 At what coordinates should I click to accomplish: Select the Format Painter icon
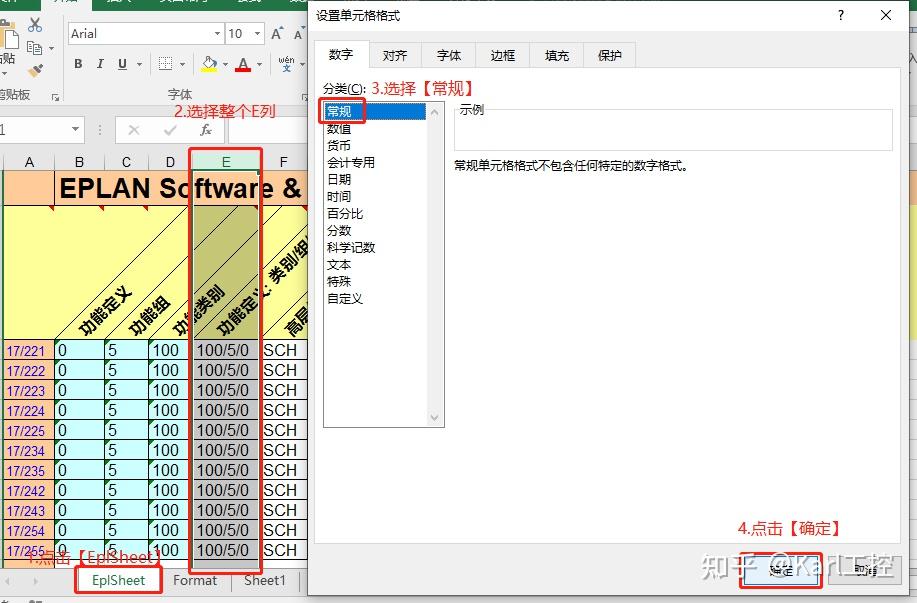tap(37, 69)
